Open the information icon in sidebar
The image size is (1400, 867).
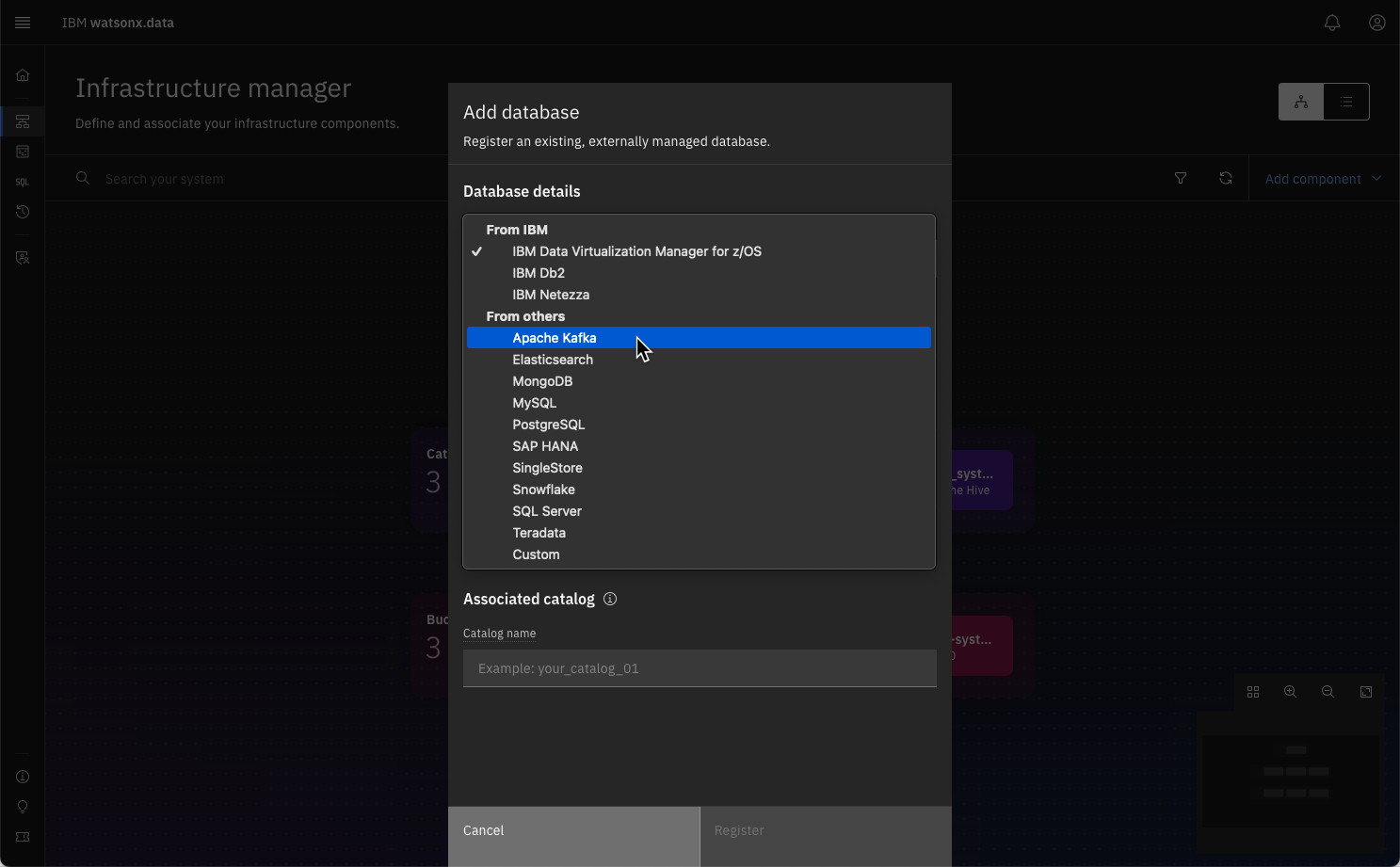(23, 777)
